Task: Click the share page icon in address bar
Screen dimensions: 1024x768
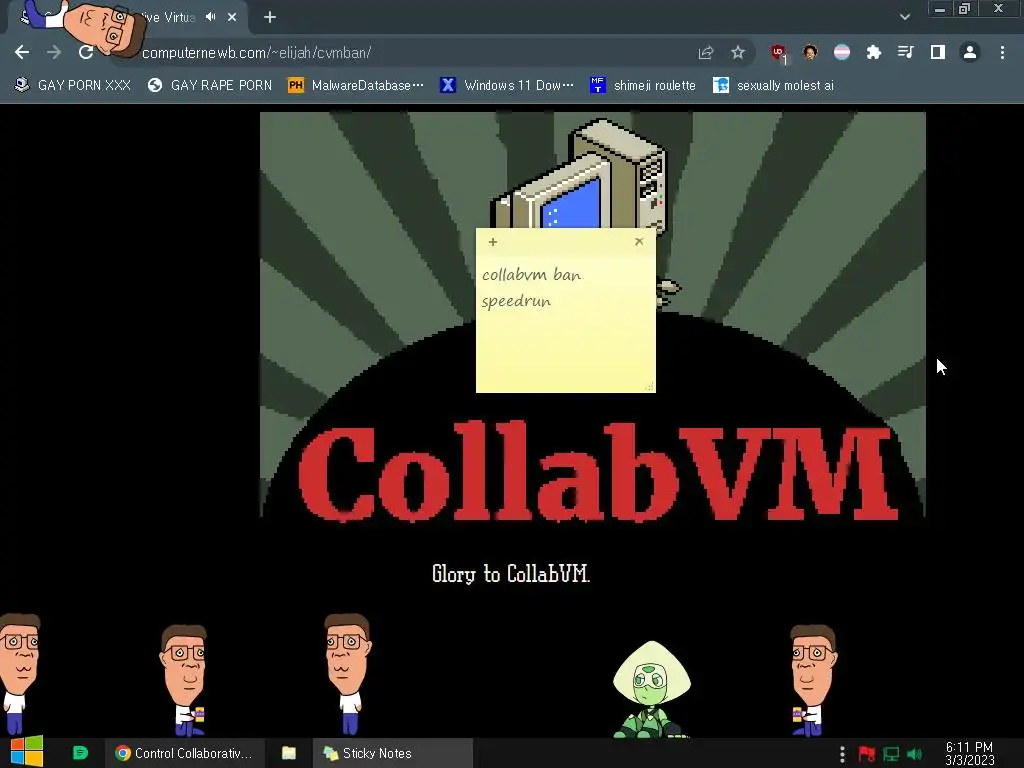Action: coord(705,52)
